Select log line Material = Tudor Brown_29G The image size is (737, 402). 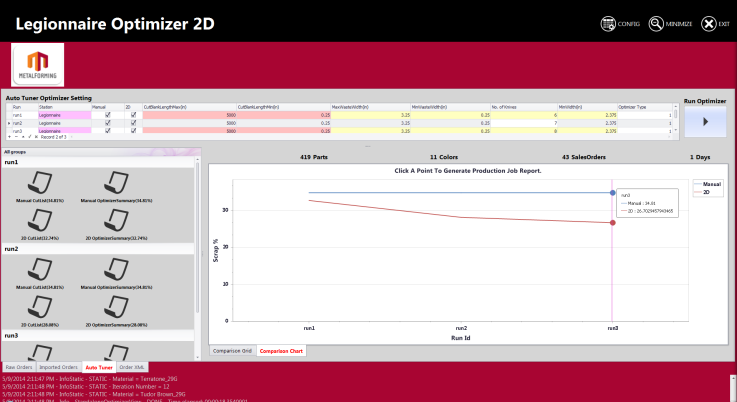click(x=94, y=394)
